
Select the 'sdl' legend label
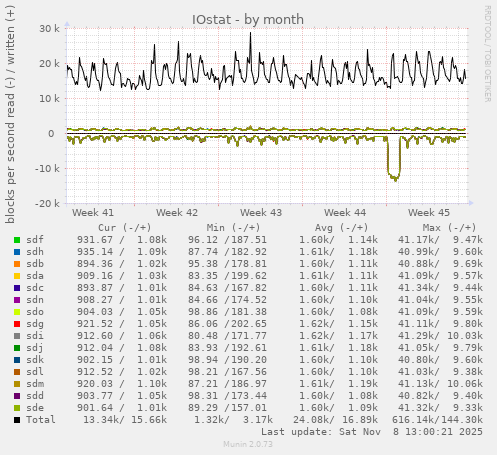35,372
